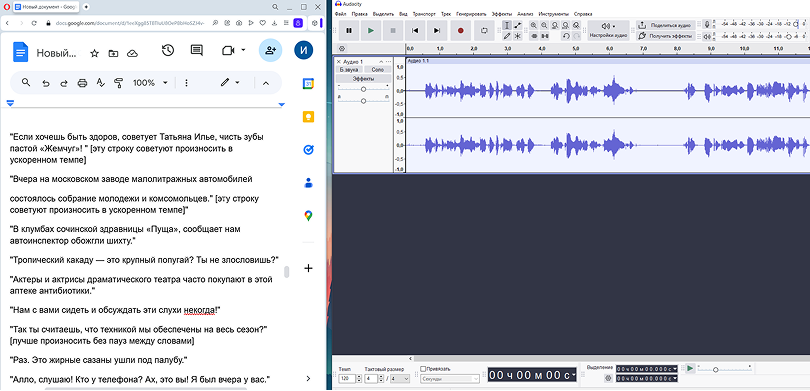
Task: Start recording with the red Record button
Action: pyautogui.click(x=461, y=30)
